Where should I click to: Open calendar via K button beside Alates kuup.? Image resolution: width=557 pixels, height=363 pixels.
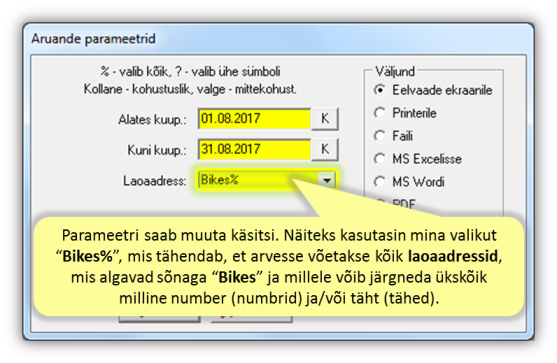[325, 119]
